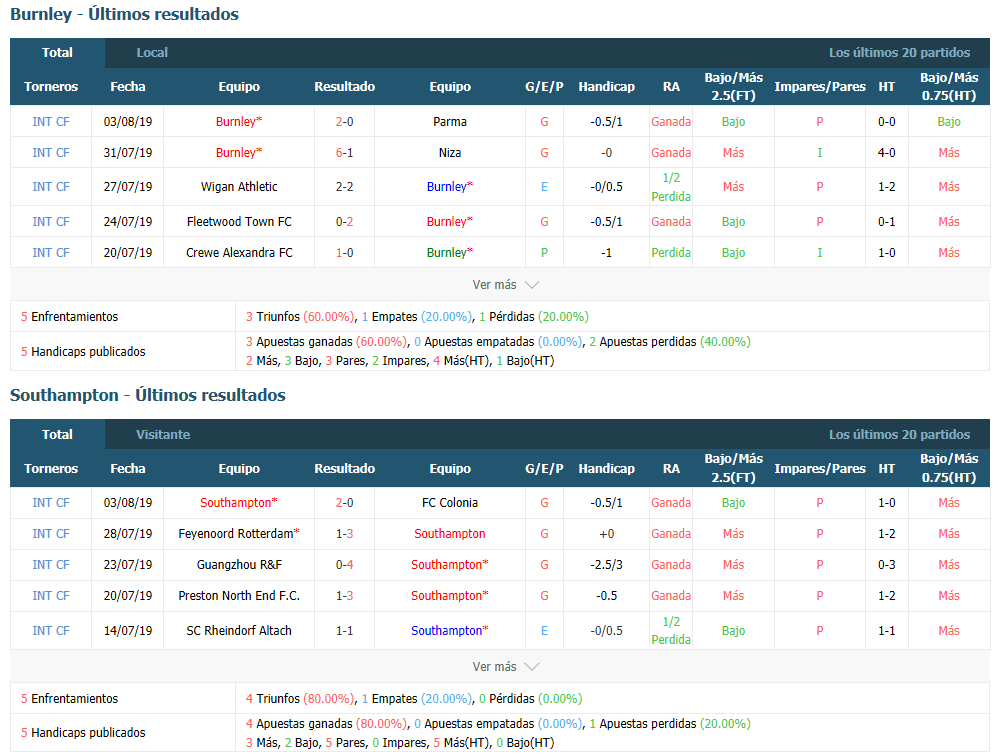Image resolution: width=998 pixels, height=754 pixels.
Task: Click the FC Colonia team name
Action: 450,503
